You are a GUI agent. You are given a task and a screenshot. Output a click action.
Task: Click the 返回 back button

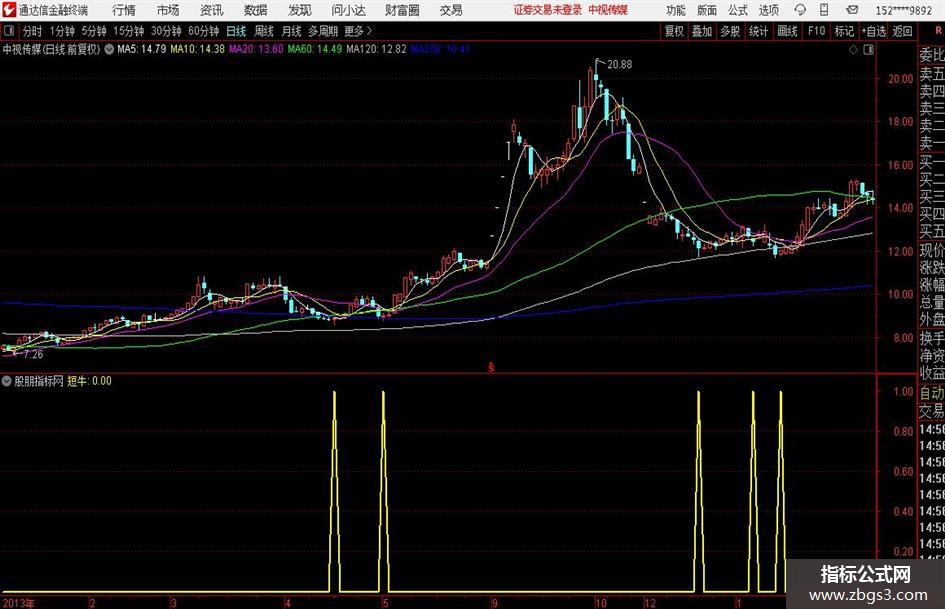[x=902, y=31]
